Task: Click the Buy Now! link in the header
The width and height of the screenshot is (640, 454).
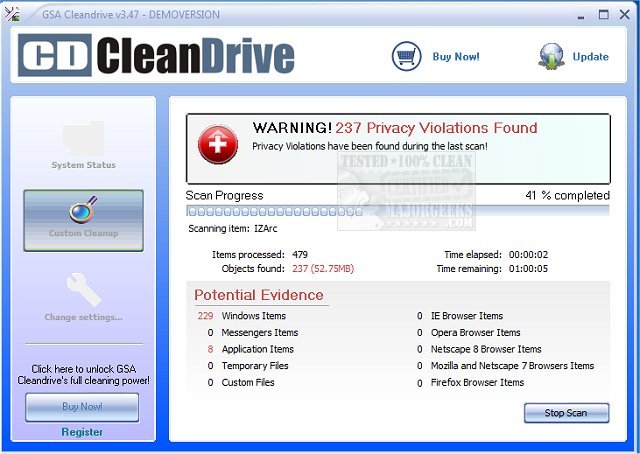Action: (456, 56)
